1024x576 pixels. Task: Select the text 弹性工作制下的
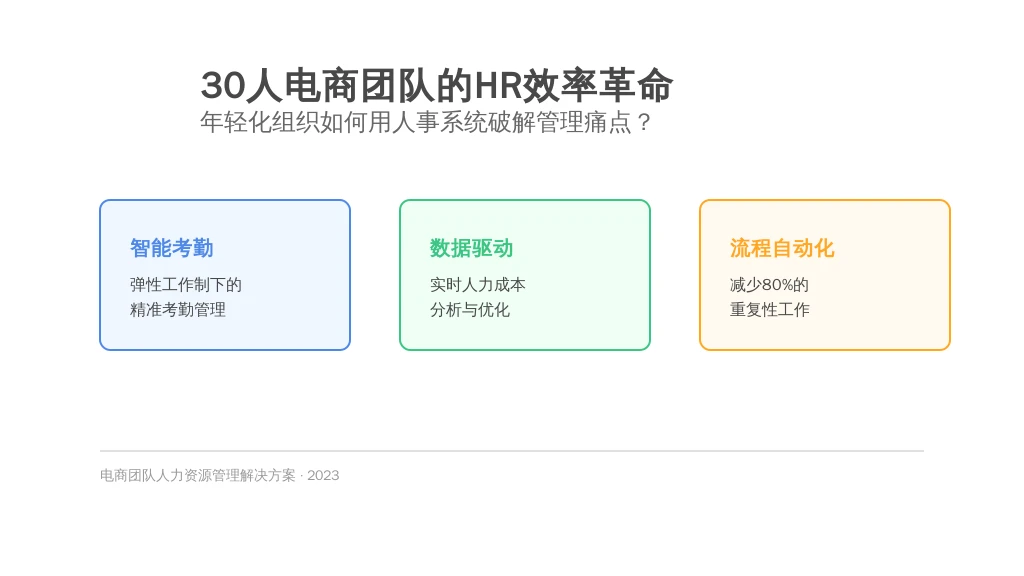(x=185, y=285)
